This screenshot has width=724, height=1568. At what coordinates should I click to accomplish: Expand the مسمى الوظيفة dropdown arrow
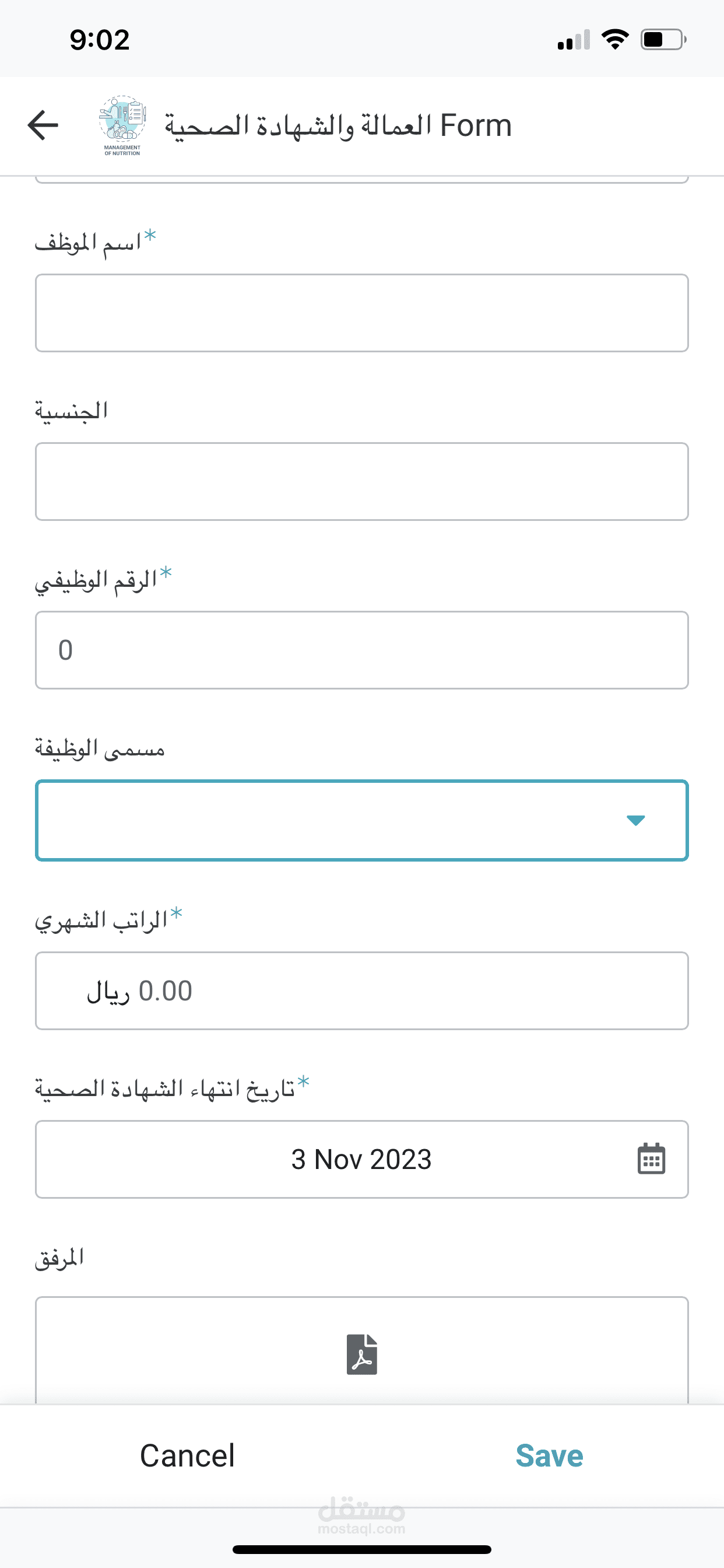click(x=635, y=821)
